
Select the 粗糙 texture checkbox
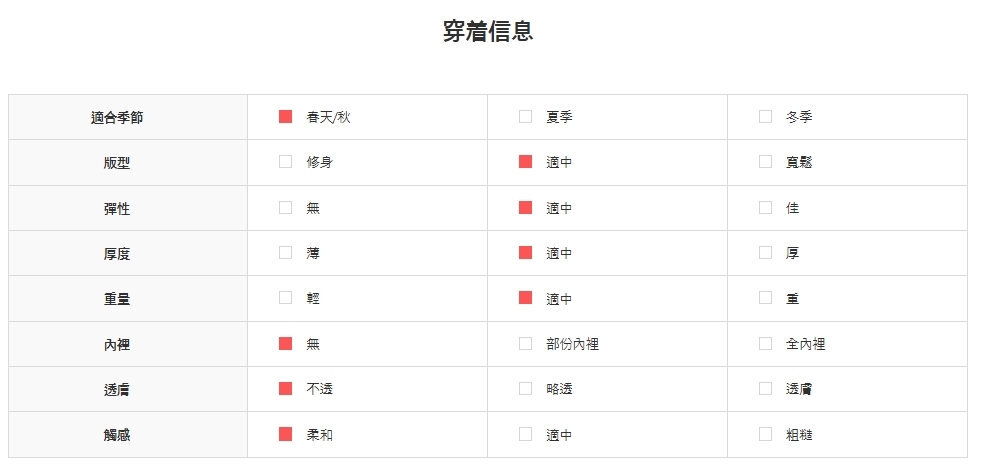coord(765,434)
